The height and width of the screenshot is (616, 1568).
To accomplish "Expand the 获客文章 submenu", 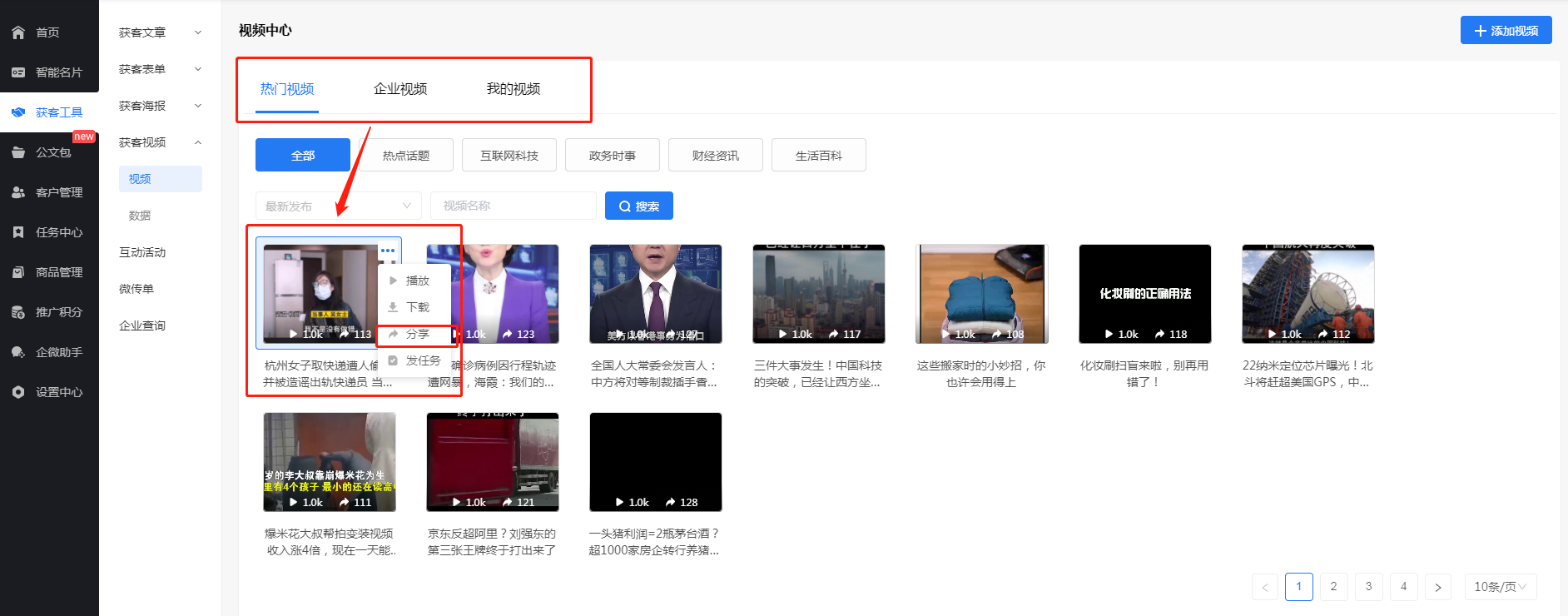I will tap(198, 32).
